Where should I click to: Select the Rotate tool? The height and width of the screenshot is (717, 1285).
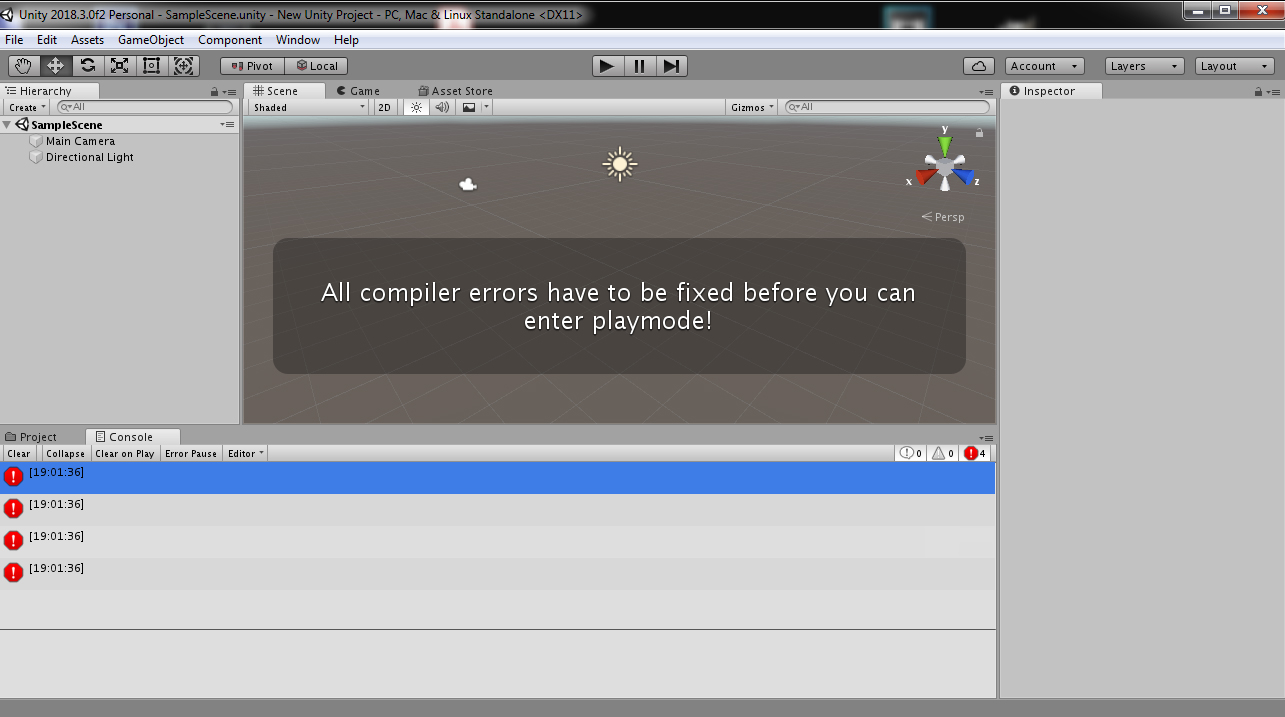88,66
